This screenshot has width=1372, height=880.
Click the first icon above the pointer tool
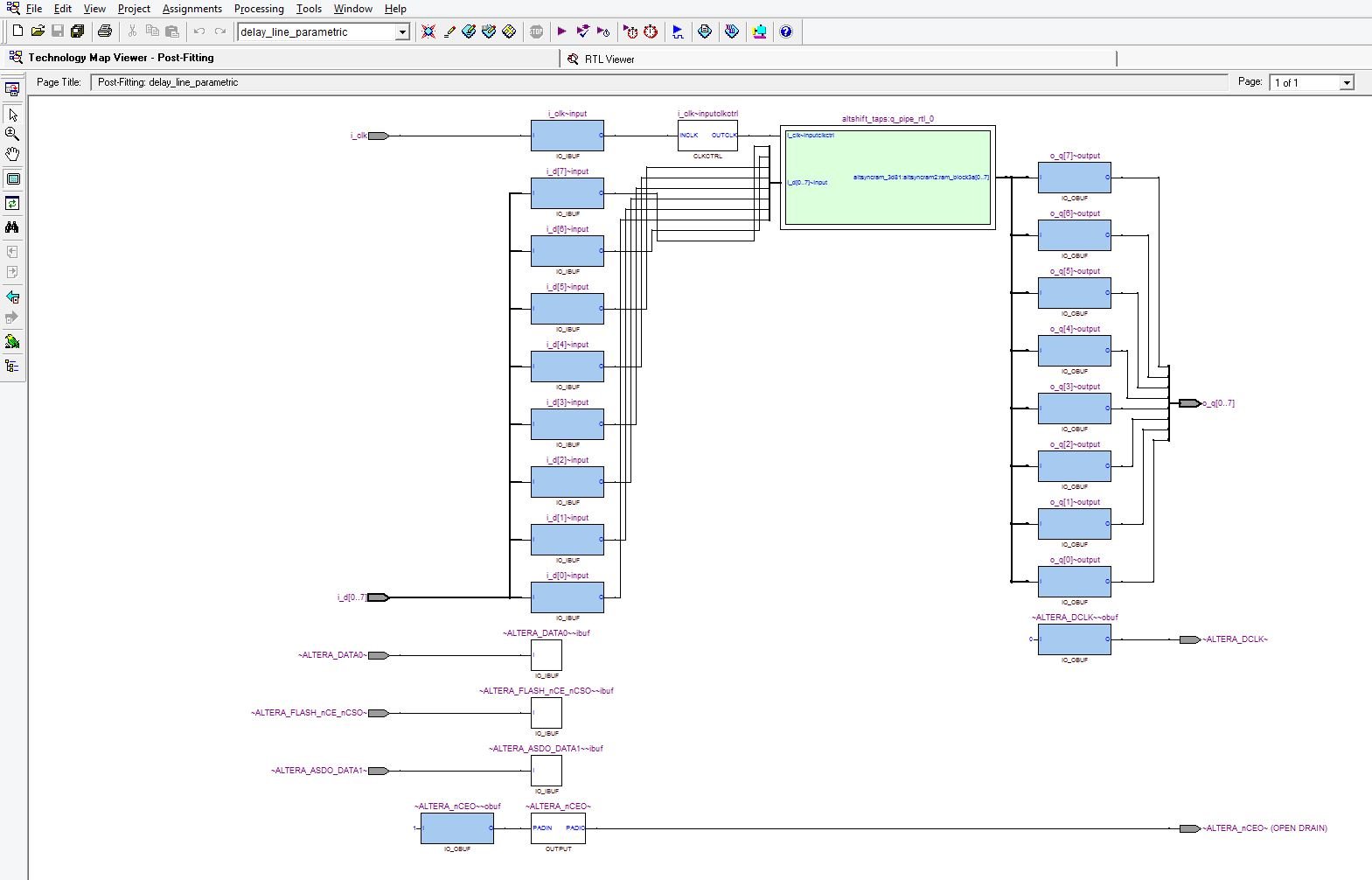click(x=12, y=89)
